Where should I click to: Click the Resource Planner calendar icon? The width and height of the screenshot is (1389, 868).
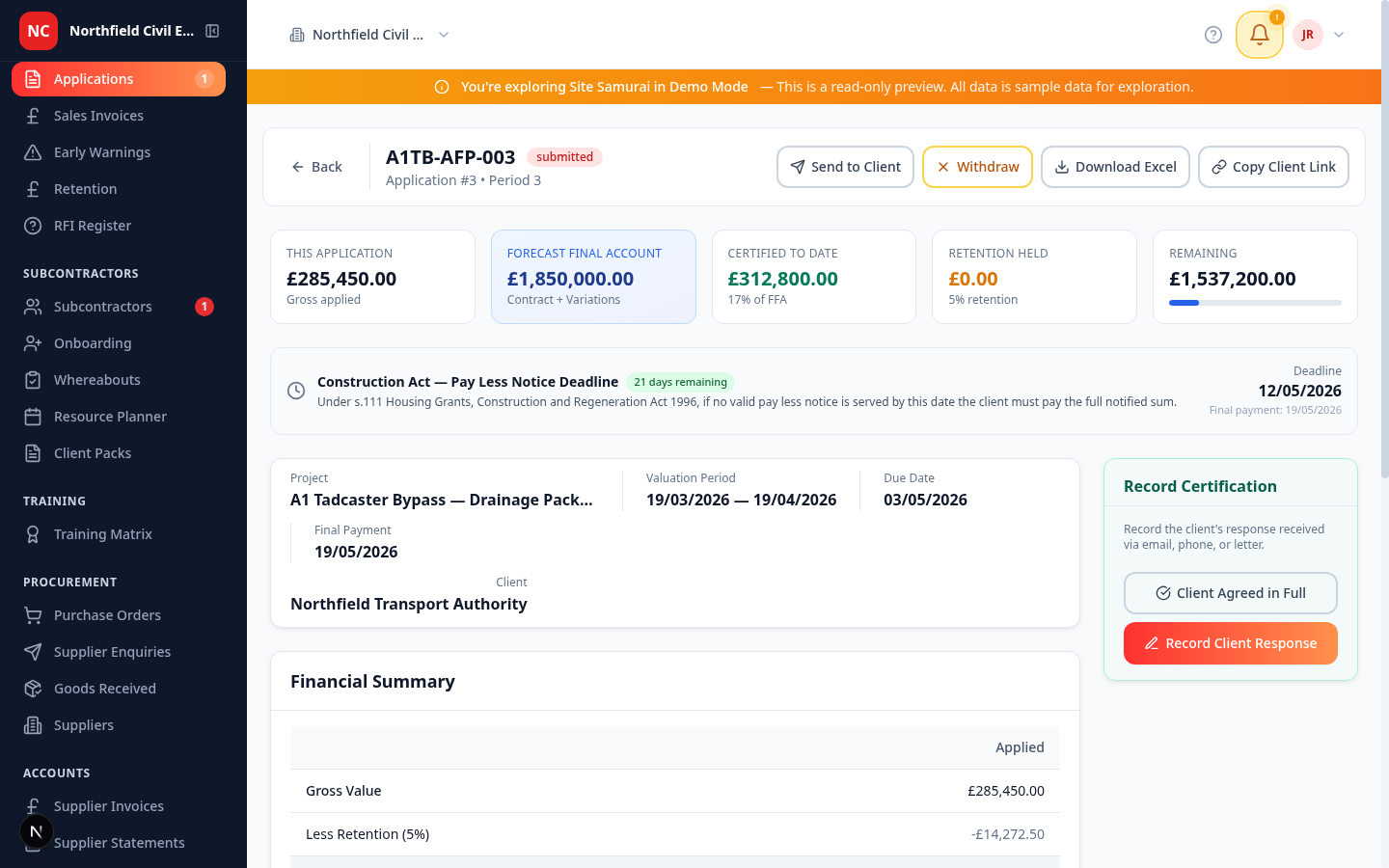point(33,416)
